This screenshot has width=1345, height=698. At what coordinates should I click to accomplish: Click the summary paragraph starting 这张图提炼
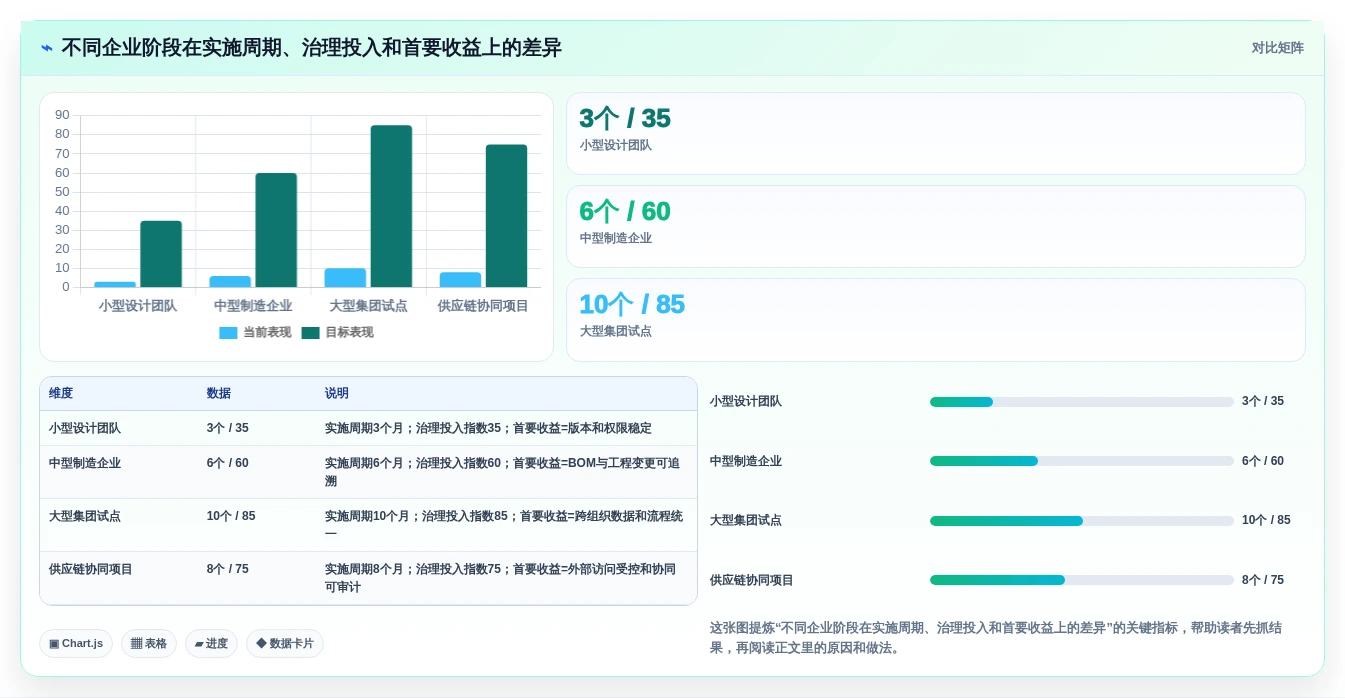click(x=996, y=638)
